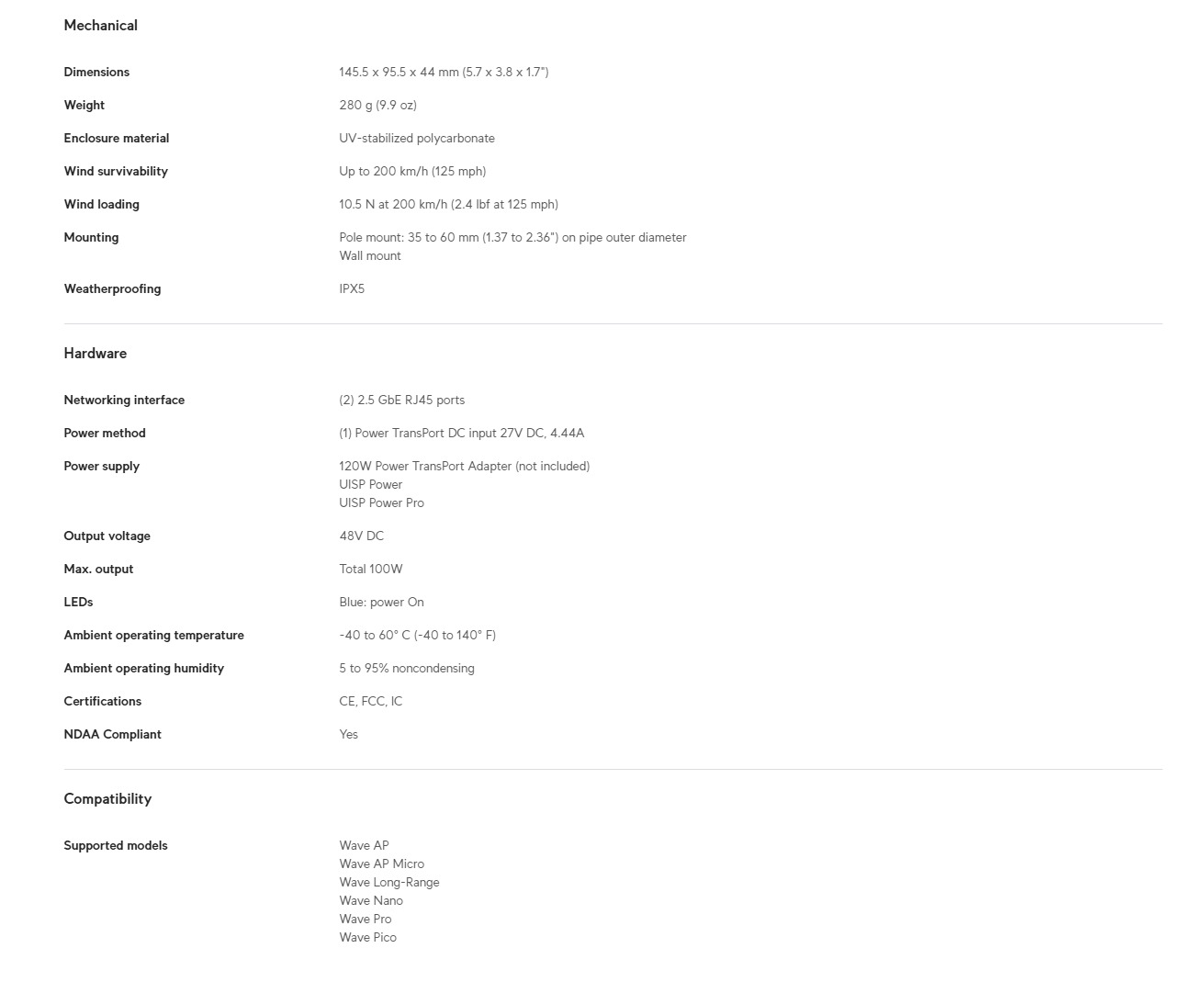The height and width of the screenshot is (982, 1204).
Task: Click the Wave Pico model entry
Action: pos(367,938)
